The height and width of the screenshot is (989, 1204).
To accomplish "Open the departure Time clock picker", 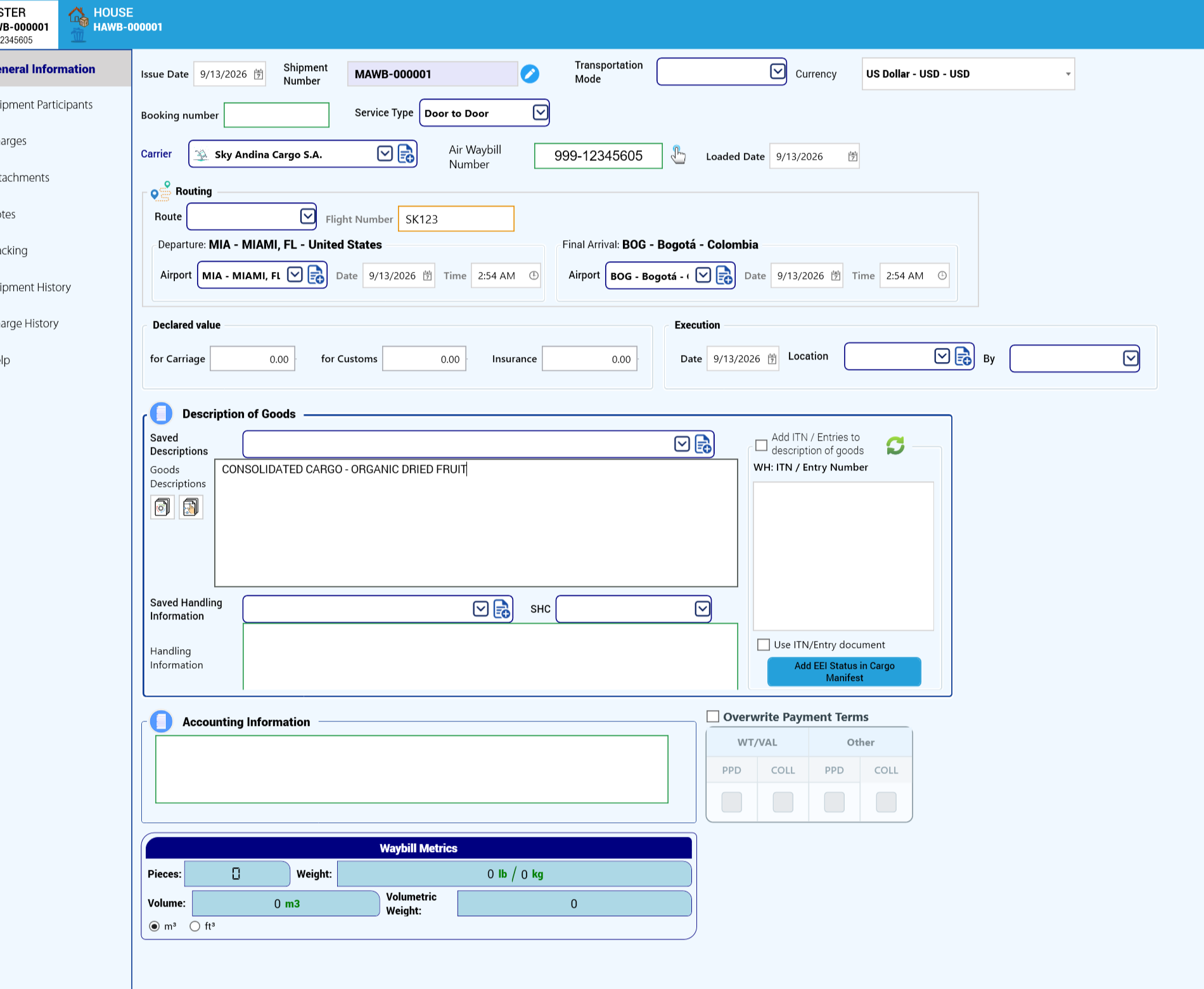I will pyautogui.click(x=534, y=276).
